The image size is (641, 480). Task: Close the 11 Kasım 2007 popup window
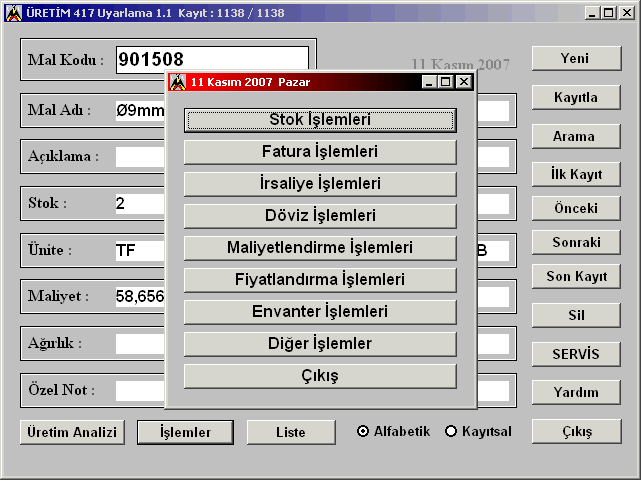point(463,81)
